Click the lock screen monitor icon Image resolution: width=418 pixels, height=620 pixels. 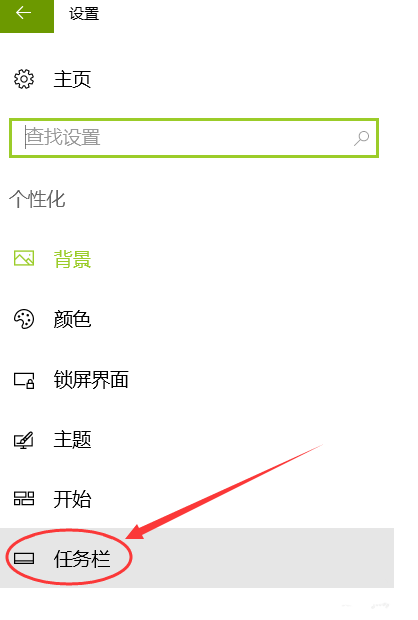(x=24, y=380)
